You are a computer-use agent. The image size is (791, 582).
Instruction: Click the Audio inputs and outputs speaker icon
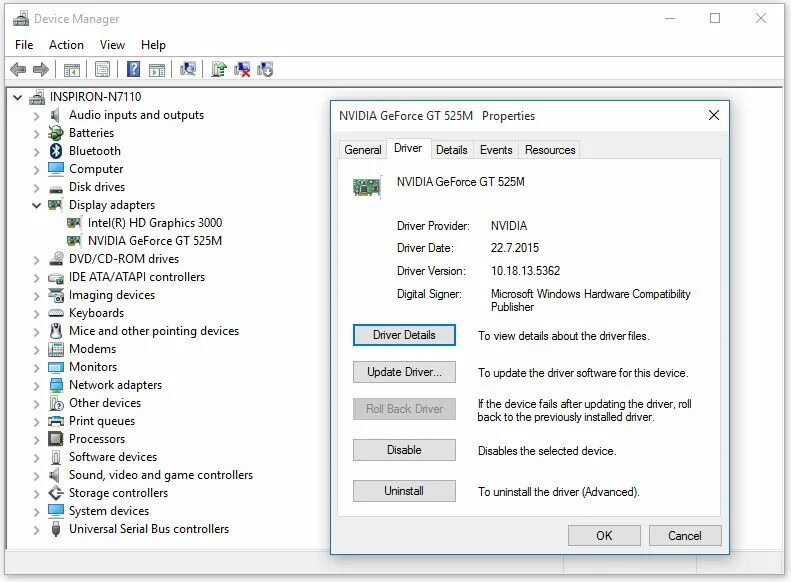(x=55, y=114)
